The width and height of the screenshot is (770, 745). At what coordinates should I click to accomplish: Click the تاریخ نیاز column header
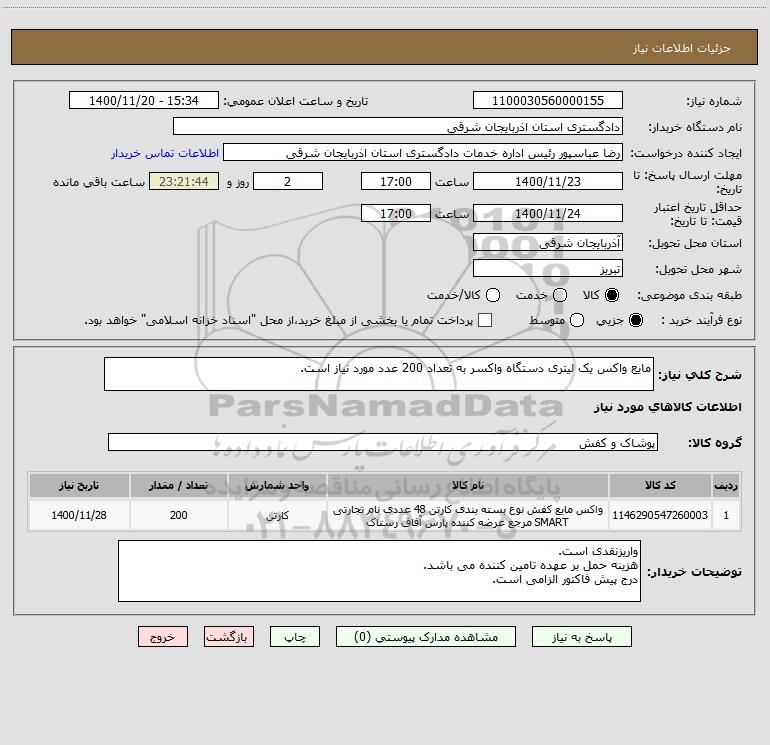[x=79, y=485]
